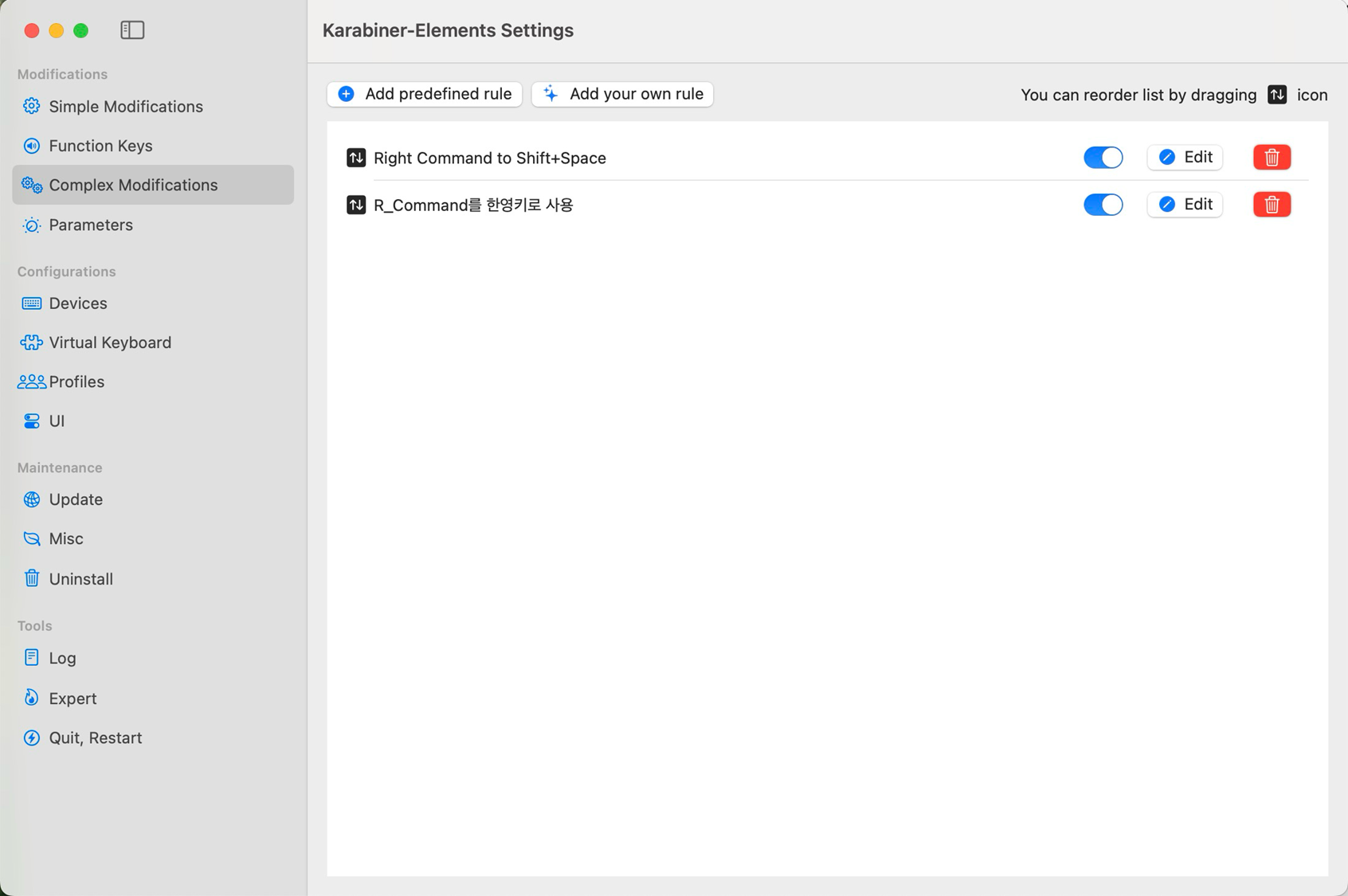Click the Virtual Keyboard puzzle icon

(32, 342)
